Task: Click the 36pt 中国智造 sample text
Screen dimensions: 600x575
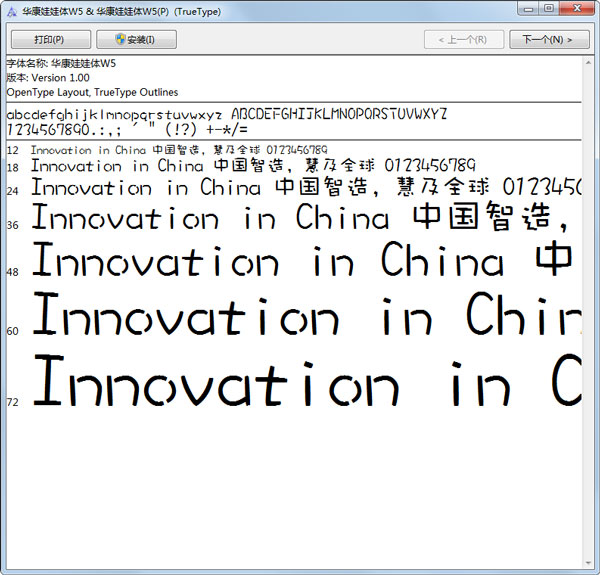Action: point(482,217)
